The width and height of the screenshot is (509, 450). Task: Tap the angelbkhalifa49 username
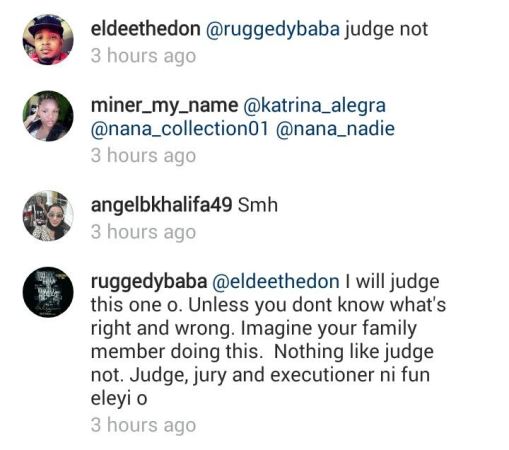(161, 205)
